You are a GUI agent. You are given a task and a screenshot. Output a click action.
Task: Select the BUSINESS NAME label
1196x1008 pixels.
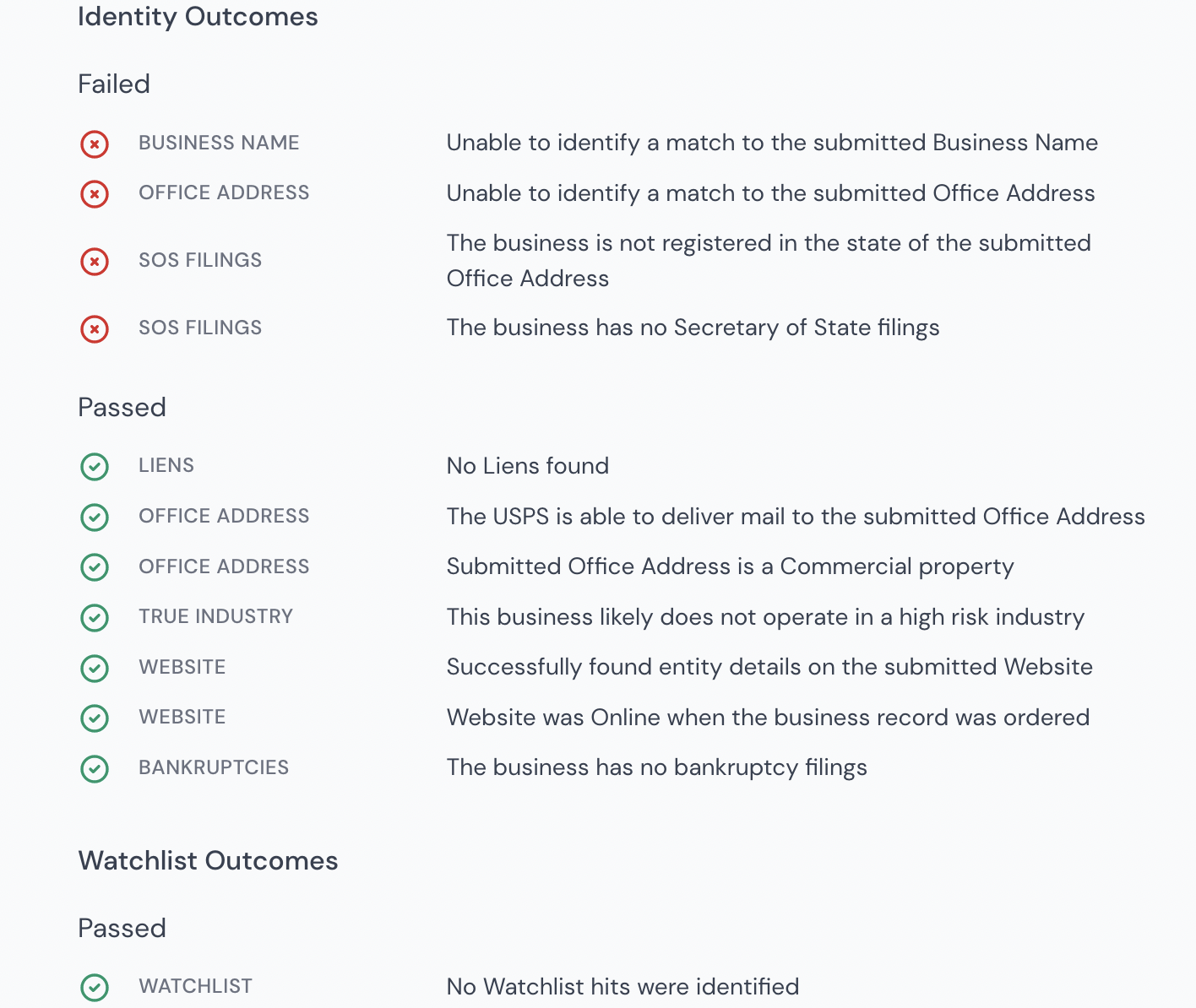(x=219, y=143)
